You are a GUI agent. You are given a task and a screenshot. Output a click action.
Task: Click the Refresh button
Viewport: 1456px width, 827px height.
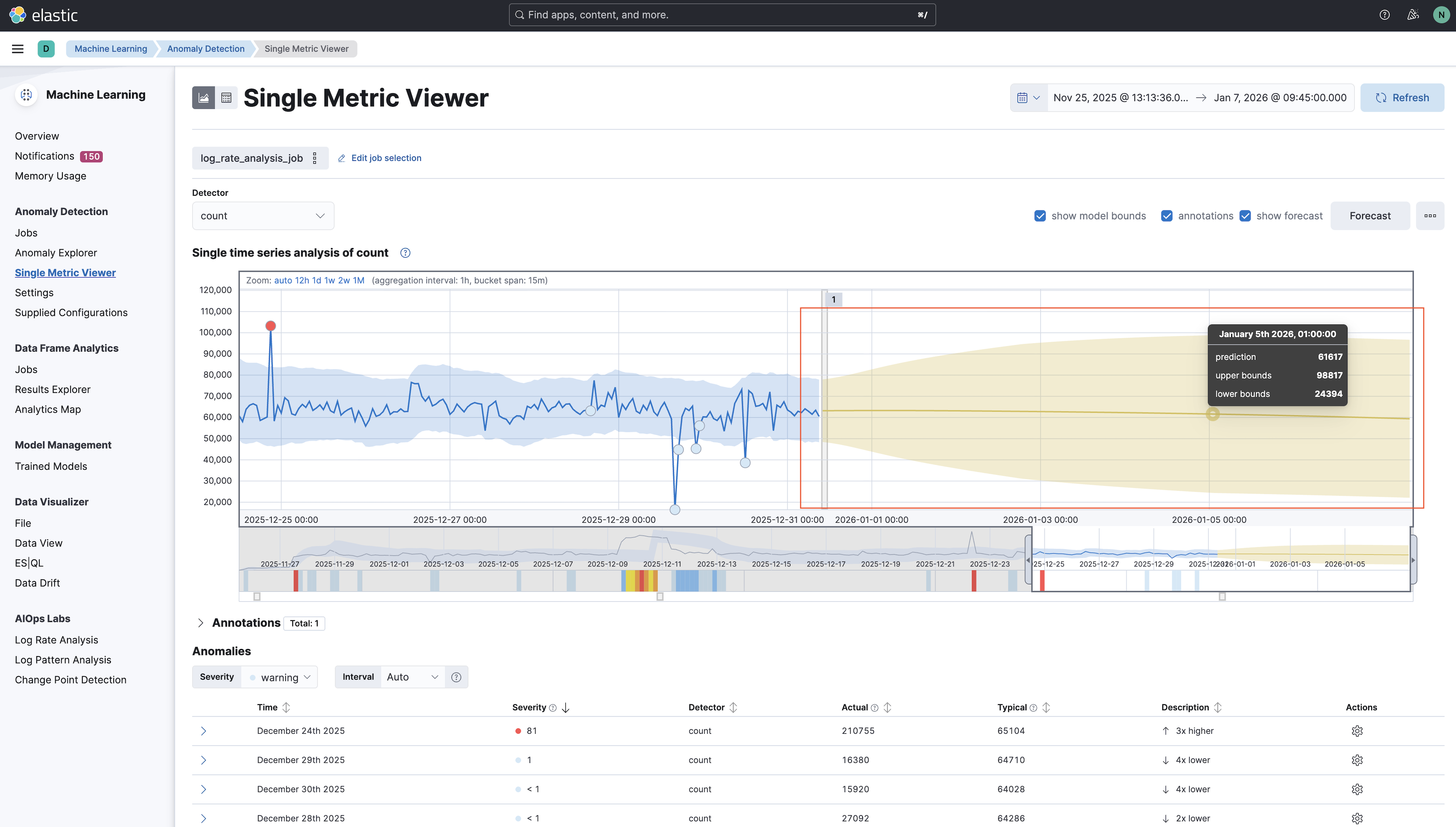(1402, 98)
